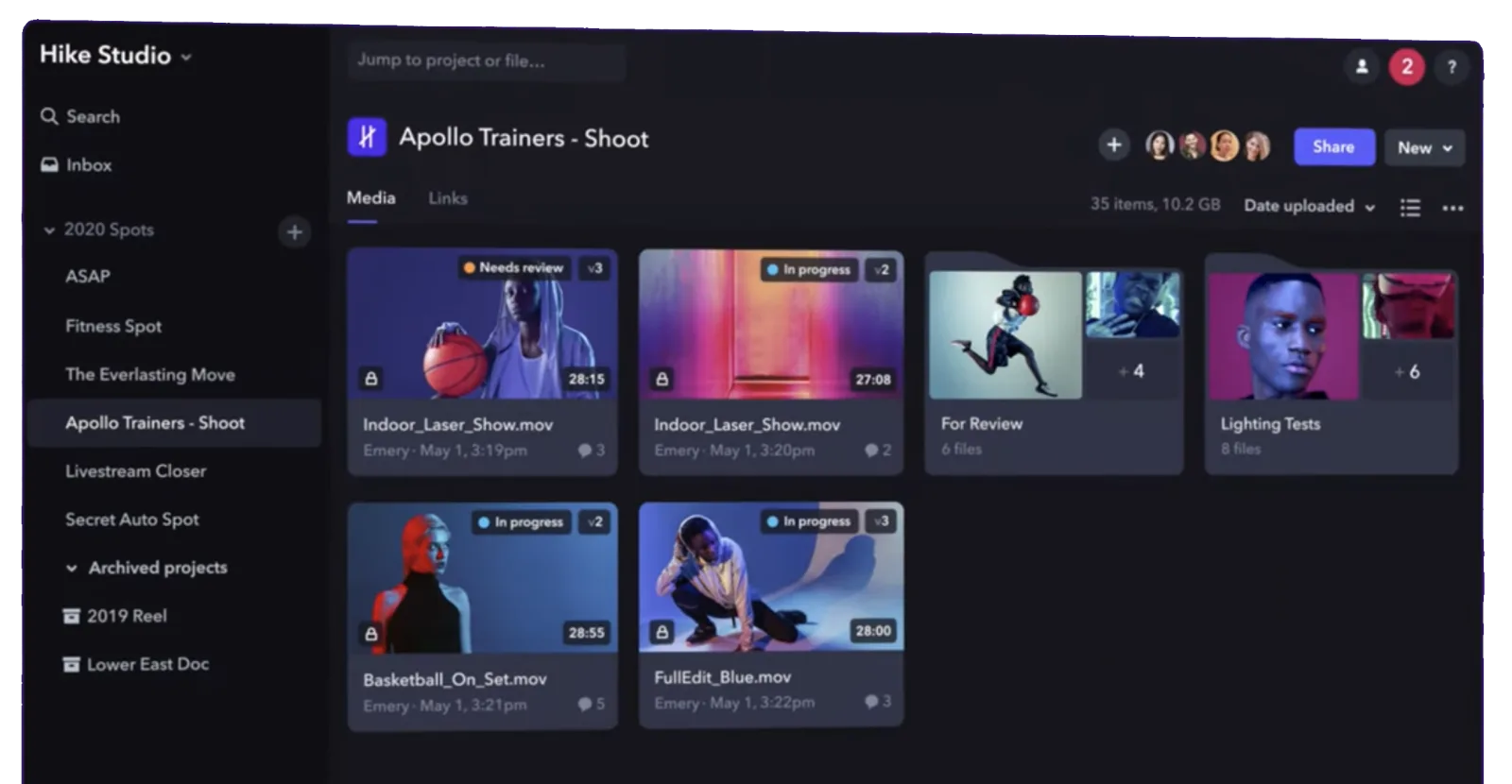Click the lock icon on Basketball_On_Set.mov thumbnail
The height and width of the screenshot is (784, 1512).
point(371,633)
